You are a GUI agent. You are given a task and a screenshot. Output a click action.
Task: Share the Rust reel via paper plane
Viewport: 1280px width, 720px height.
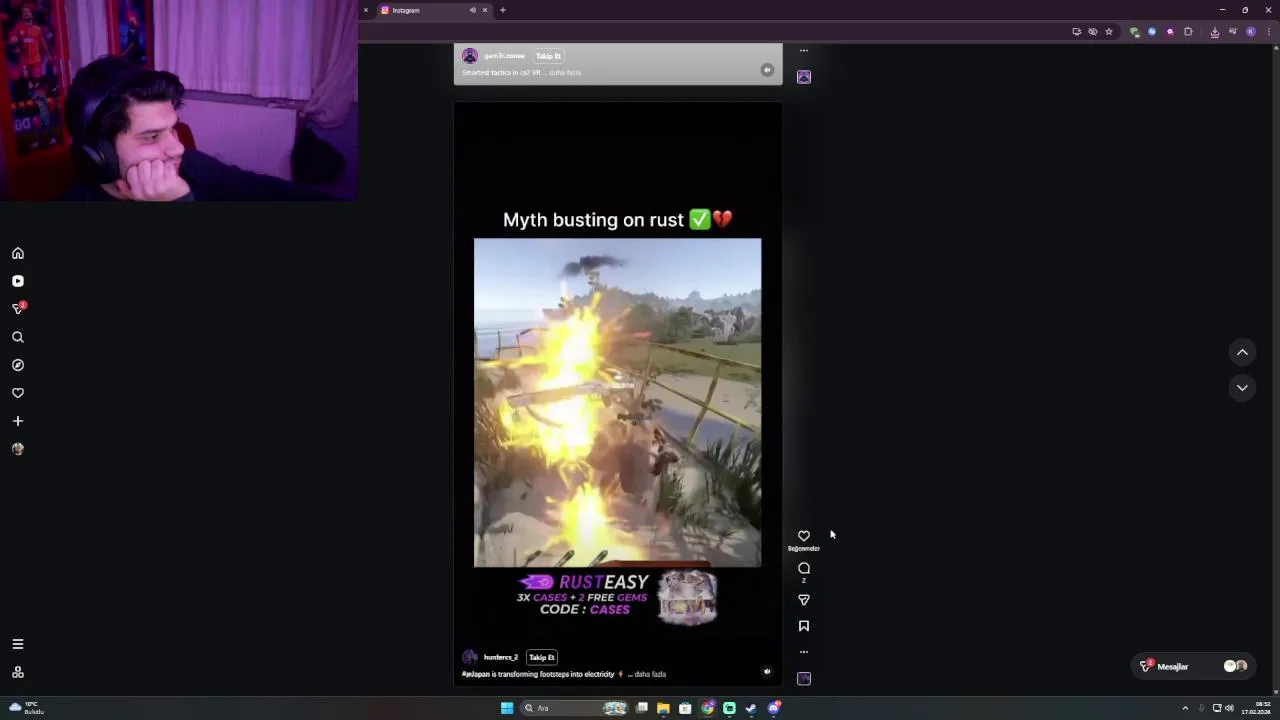(804, 600)
